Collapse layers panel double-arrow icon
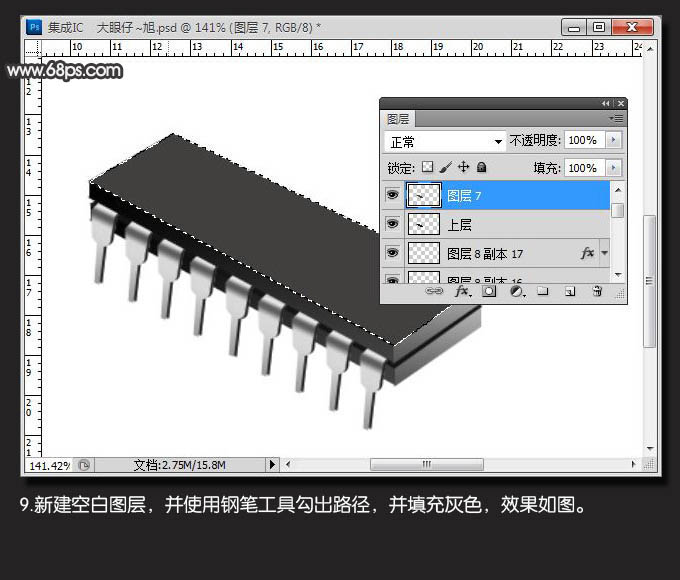This screenshot has height=580, width=680. (605, 103)
